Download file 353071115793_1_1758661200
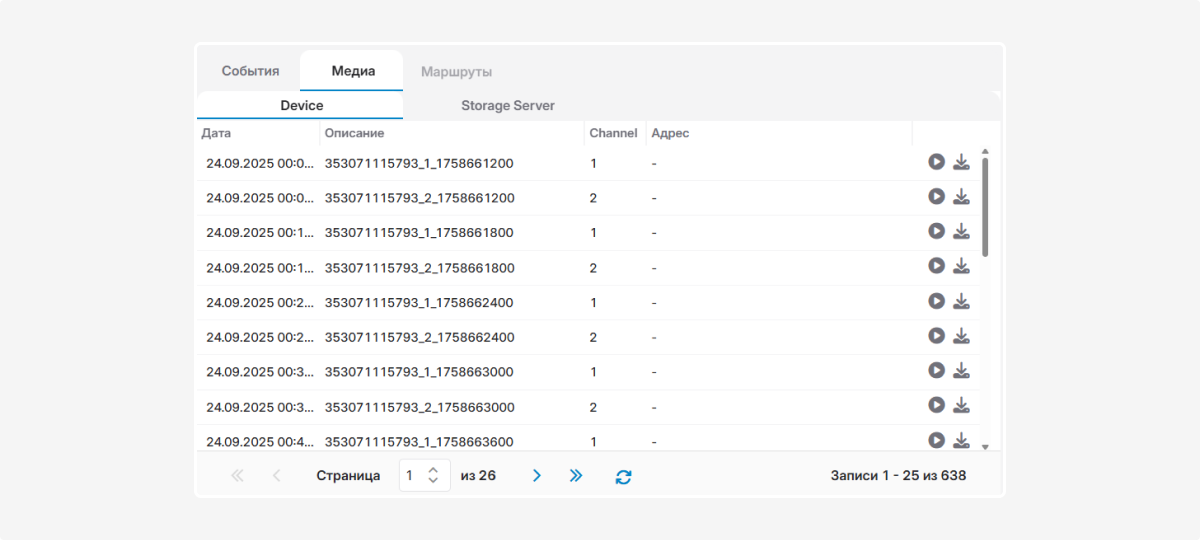 click(961, 162)
